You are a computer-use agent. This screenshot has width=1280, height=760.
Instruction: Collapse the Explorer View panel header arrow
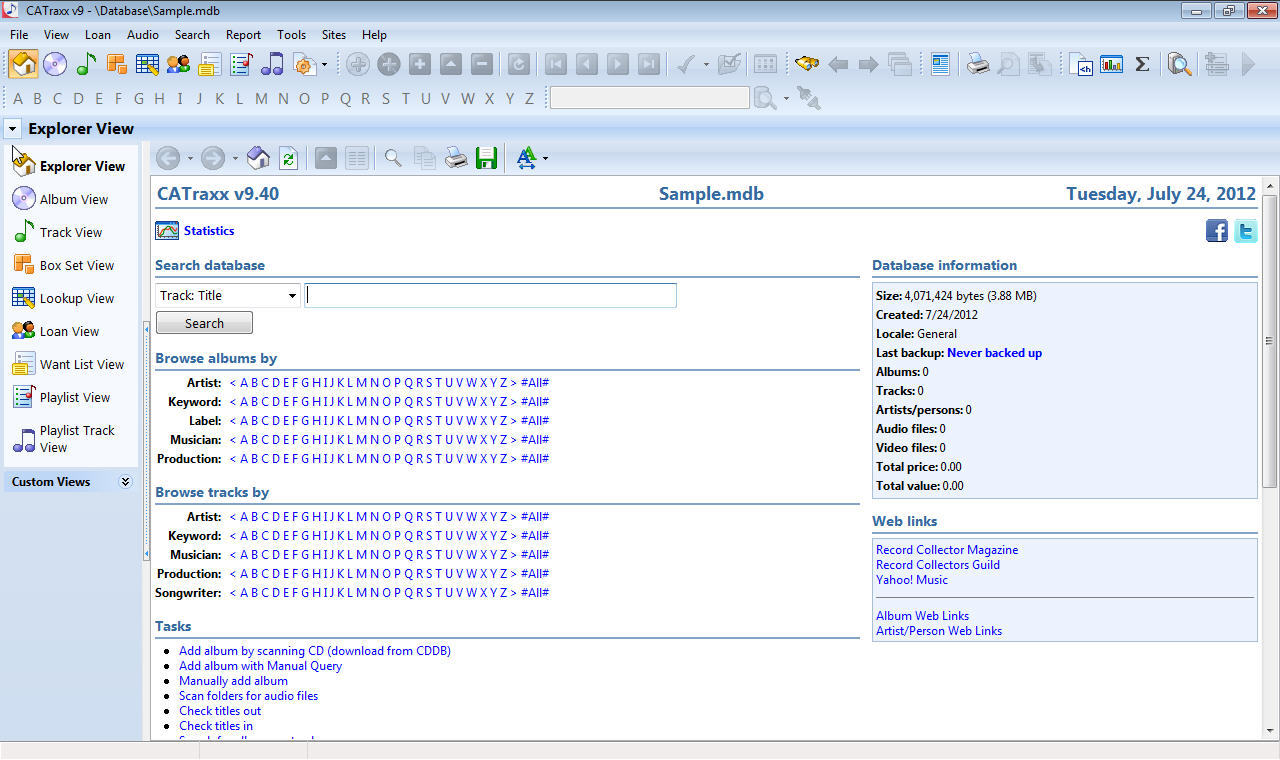(x=11, y=129)
